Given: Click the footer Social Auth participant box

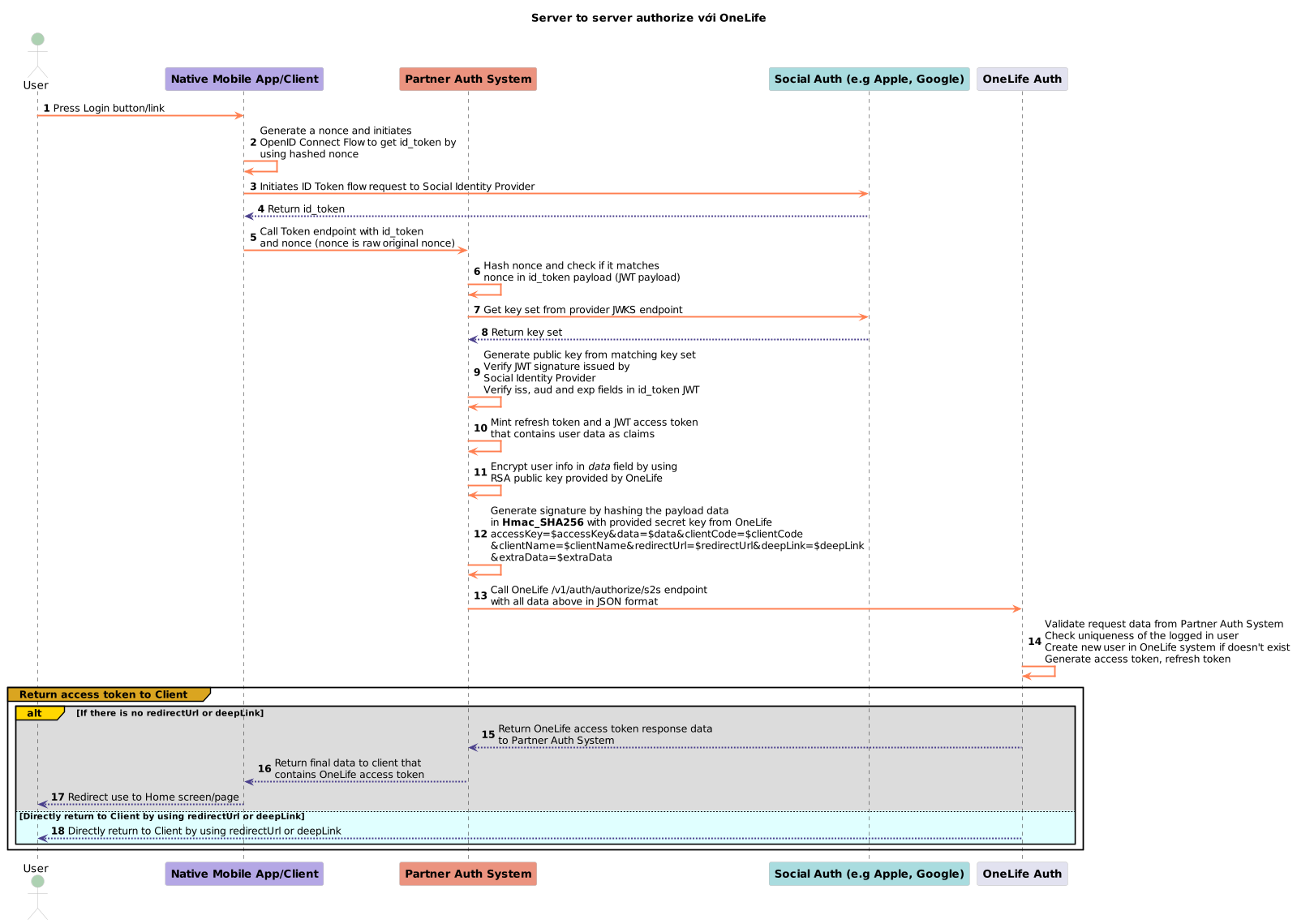Looking at the screenshot, I should pyautogui.click(x=869, y=874).
